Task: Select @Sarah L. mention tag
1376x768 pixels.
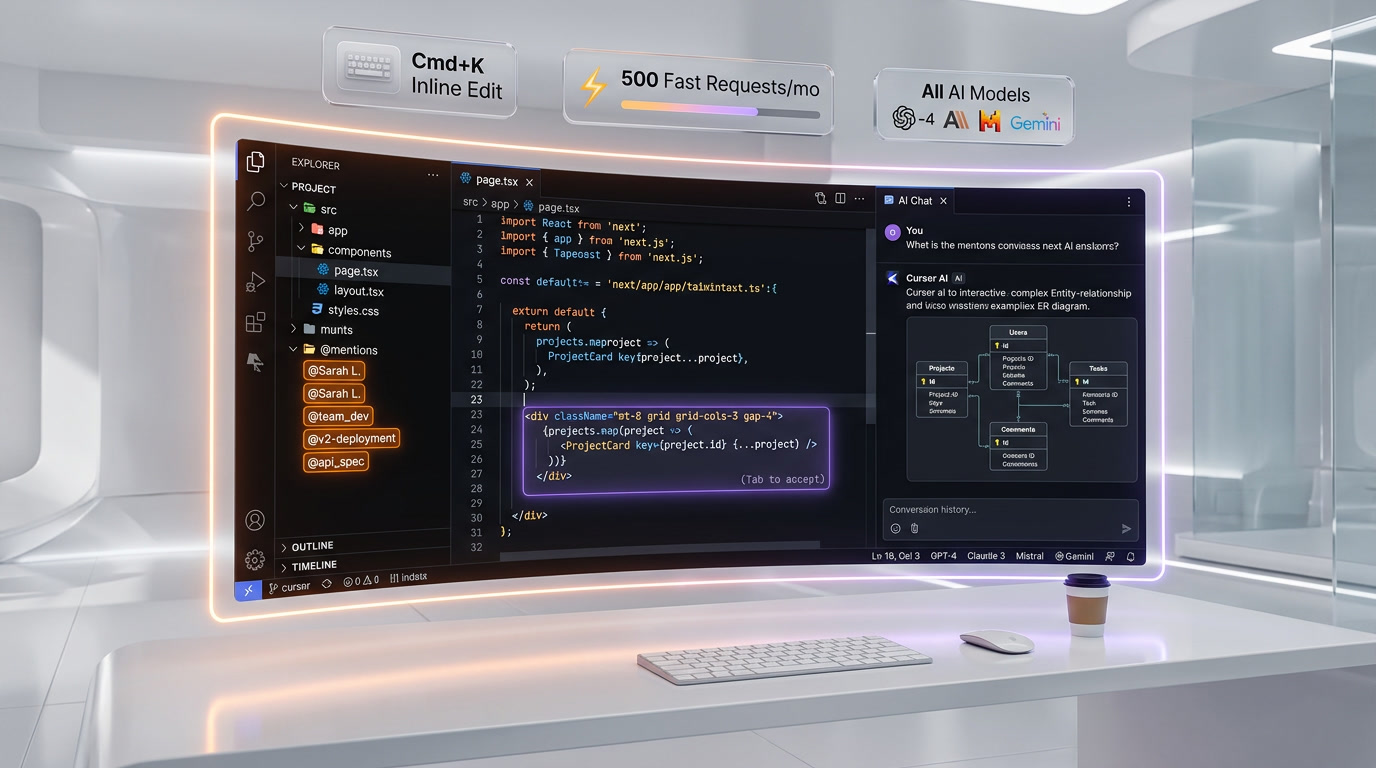Action: [333, 370]
